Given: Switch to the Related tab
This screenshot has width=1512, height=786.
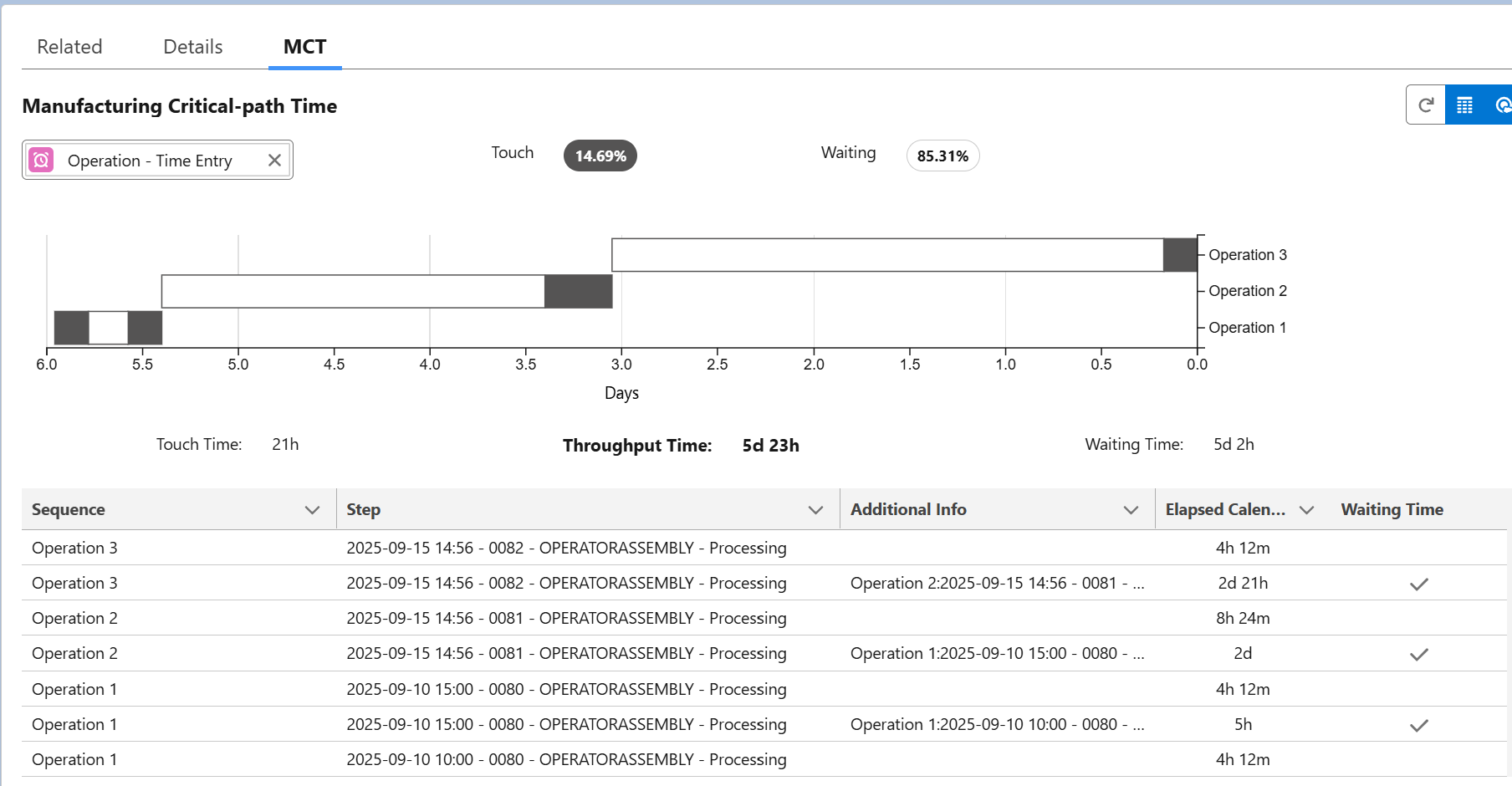Looking at the screenshot, I should coord(69,47).
